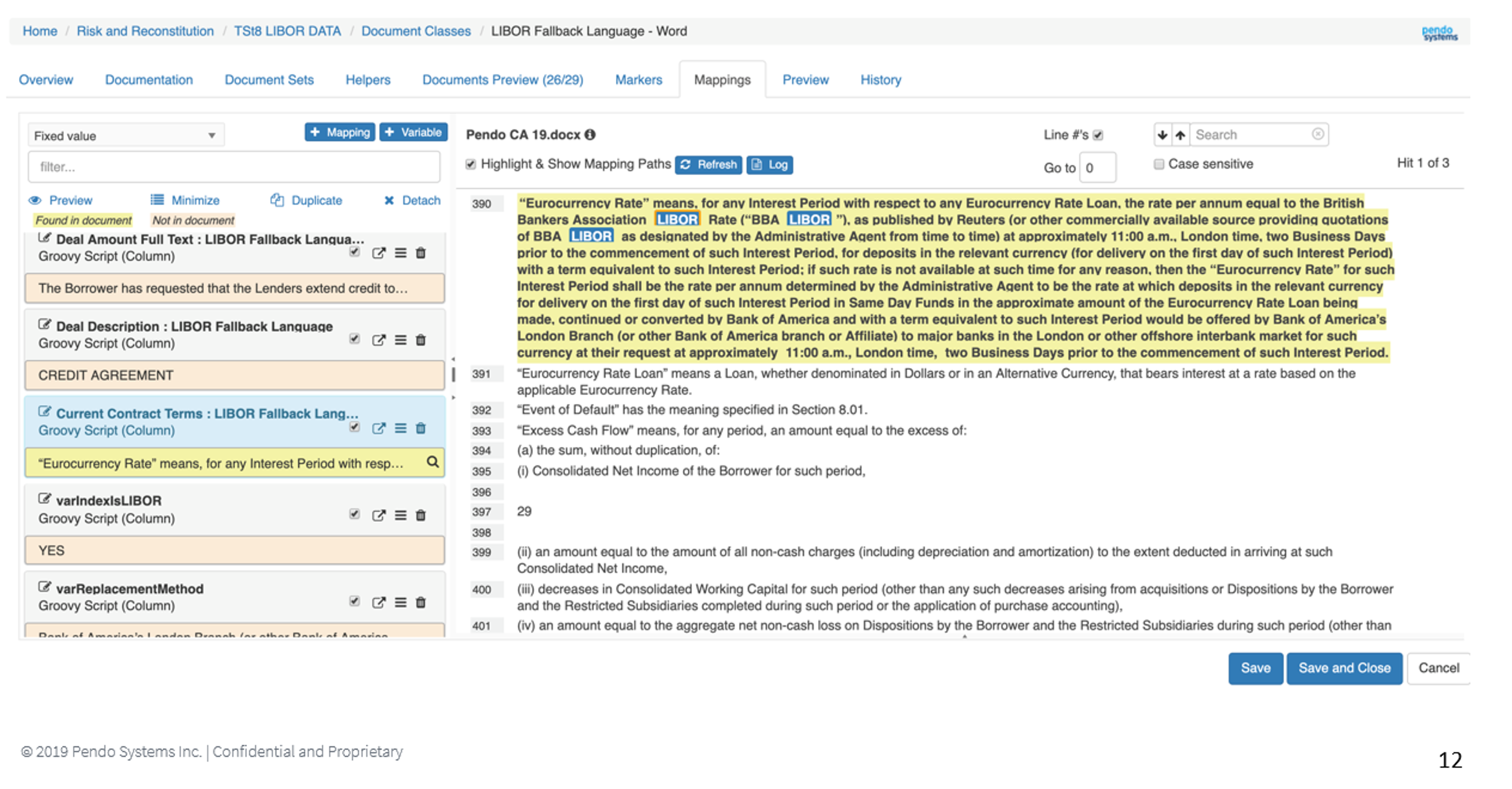Screen dimensions: 1512x789
Task: Edit Current Contract Terms via pencil icon
Action: click(x=44, y=411)
